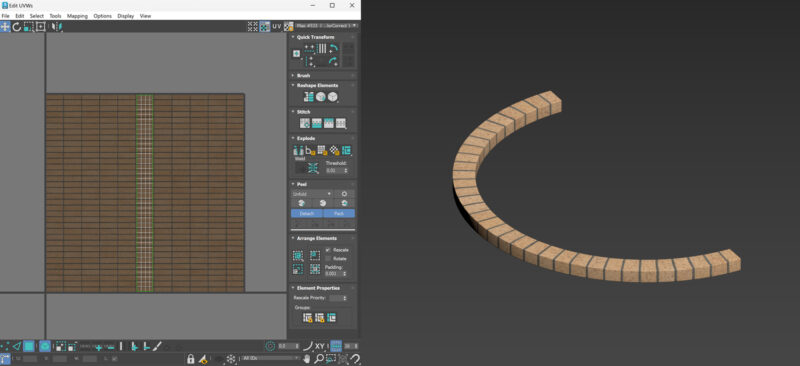Enable the Rotate checkbox

pos(328,259)
